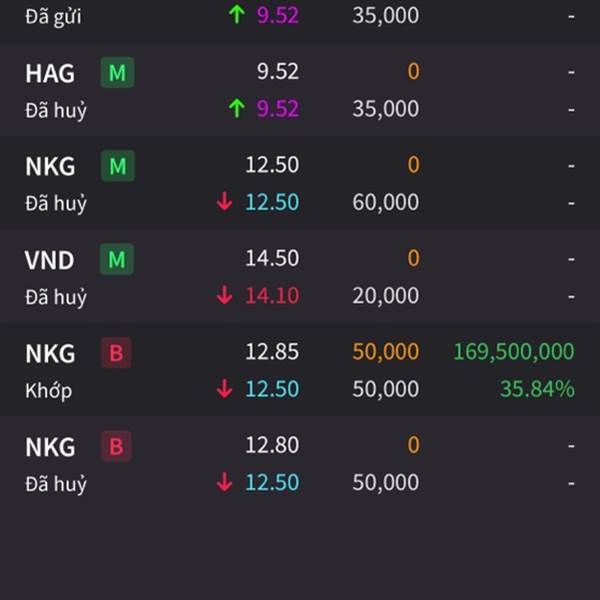Click the B badge on matched NKG order
The image size is (600, 600).
coord(116,353)
